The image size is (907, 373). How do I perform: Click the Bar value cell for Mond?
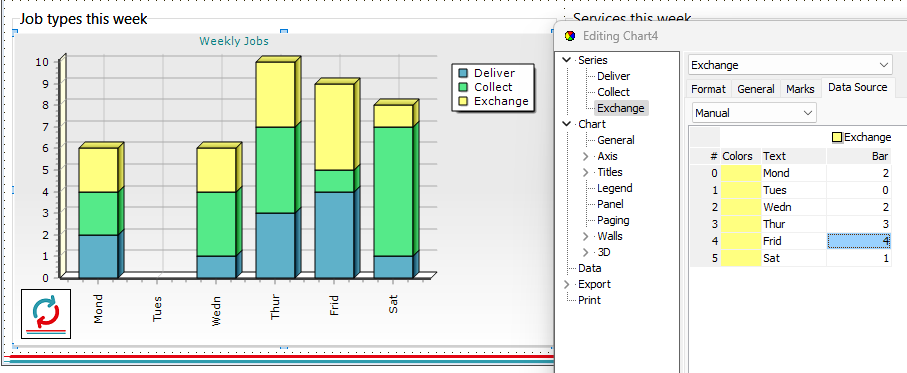point(859,173)
